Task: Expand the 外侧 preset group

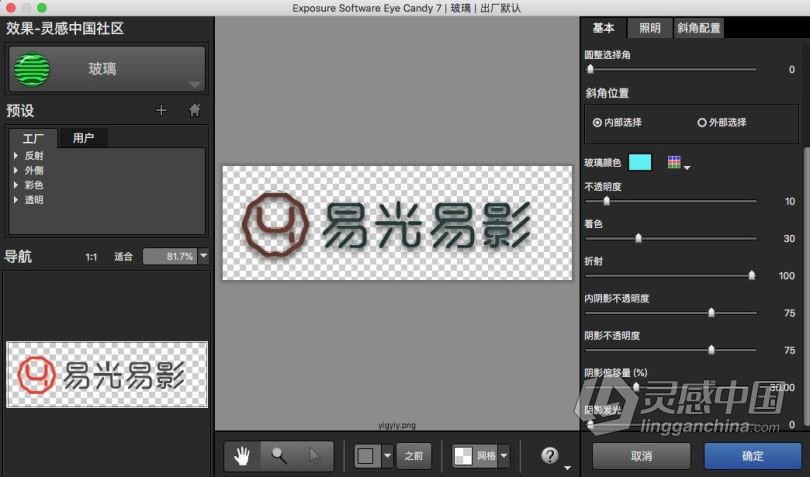Action: coord(16,170)
